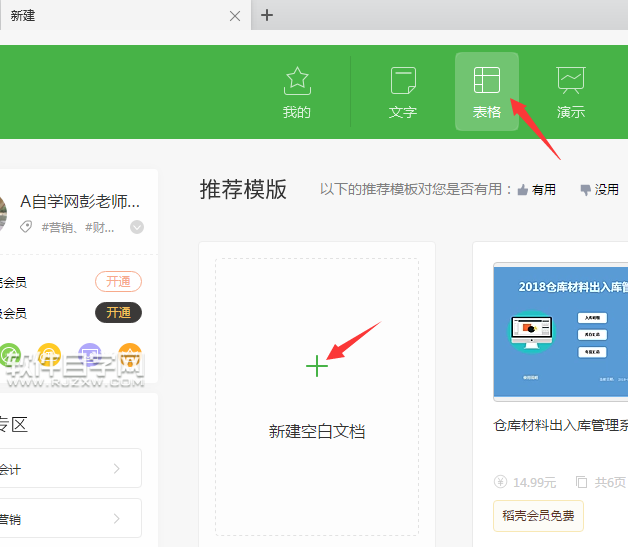Click the orange member privilege icon
This screenshot has width=628, height=547.
tap(130, 354)
